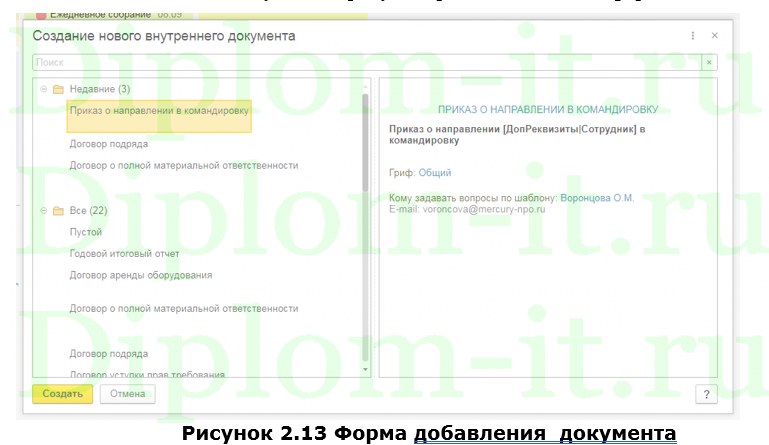Click the Все folder icon
Viewport: 769px width, 445px height.
point(58,210)
